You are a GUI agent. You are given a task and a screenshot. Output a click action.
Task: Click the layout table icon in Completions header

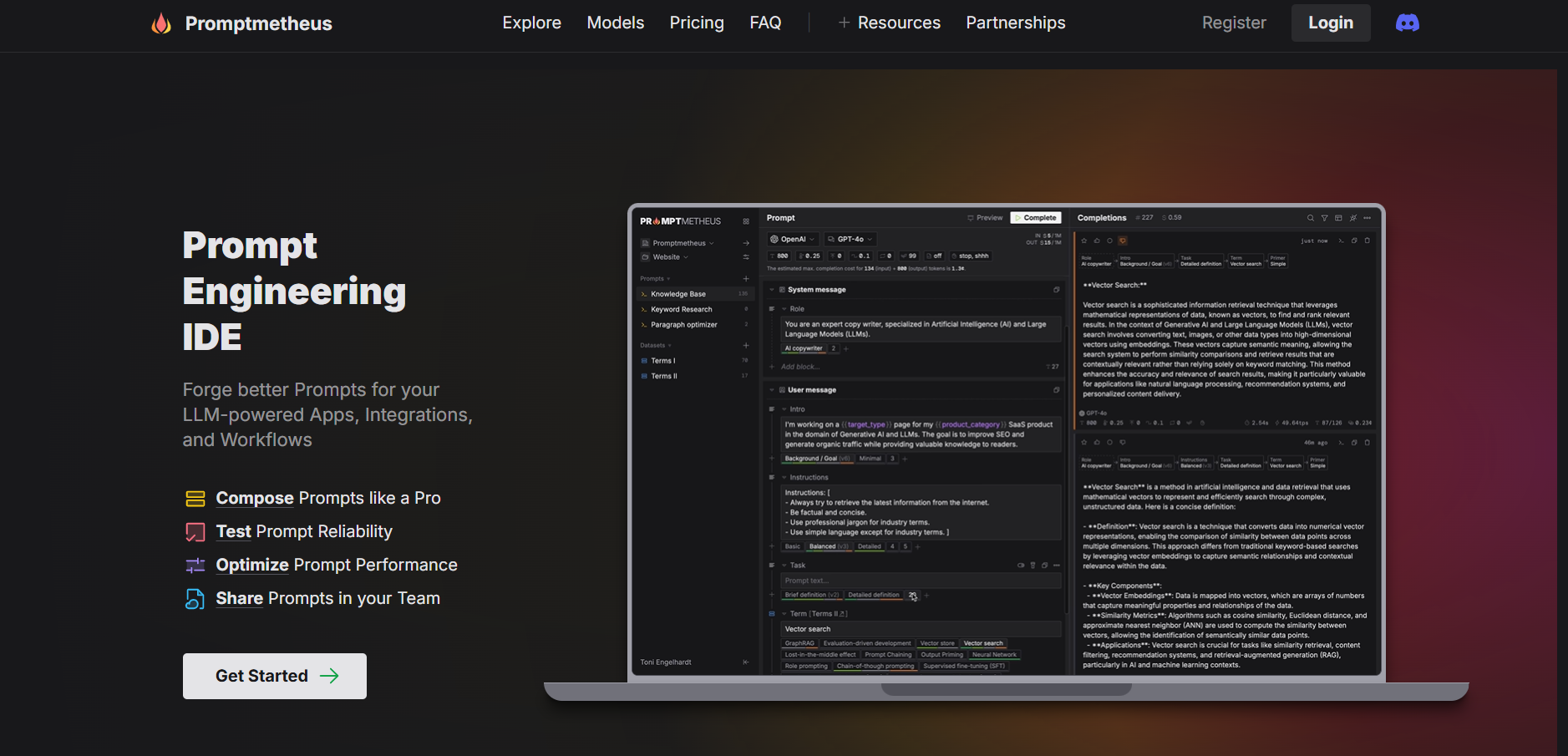[x=1338, y=218]
